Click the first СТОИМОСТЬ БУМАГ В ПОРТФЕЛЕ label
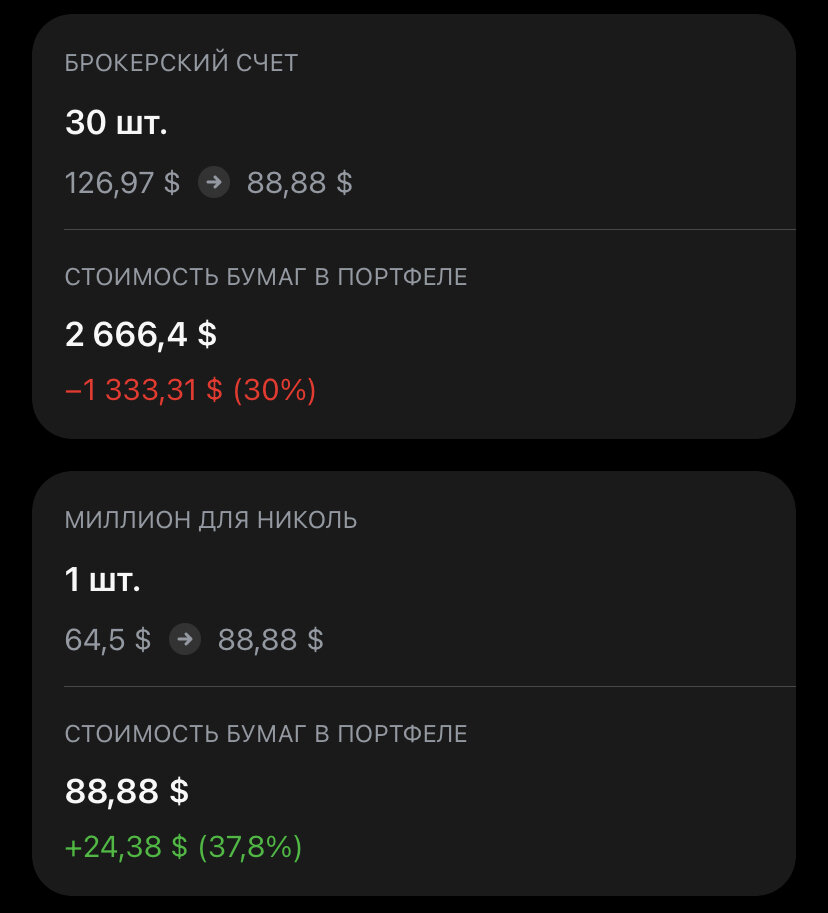Image resolution: width=828 pixels, height=913 pixels. (x=266, y=277)
